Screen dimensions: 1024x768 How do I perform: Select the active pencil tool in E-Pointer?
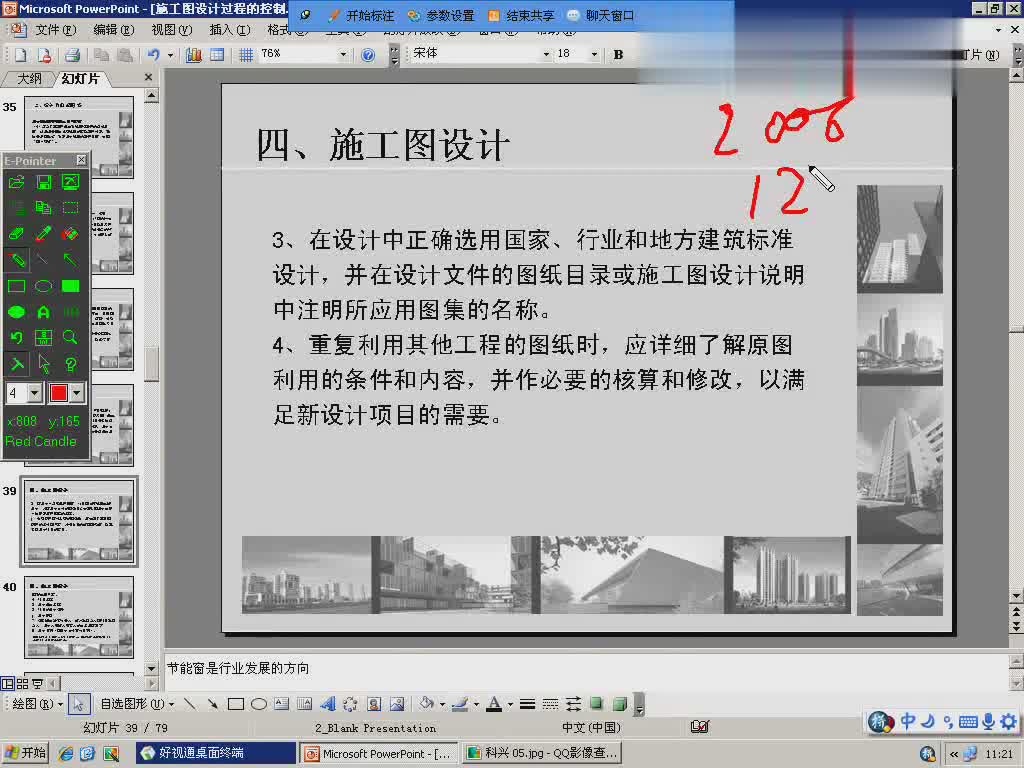tap(16, 260)
